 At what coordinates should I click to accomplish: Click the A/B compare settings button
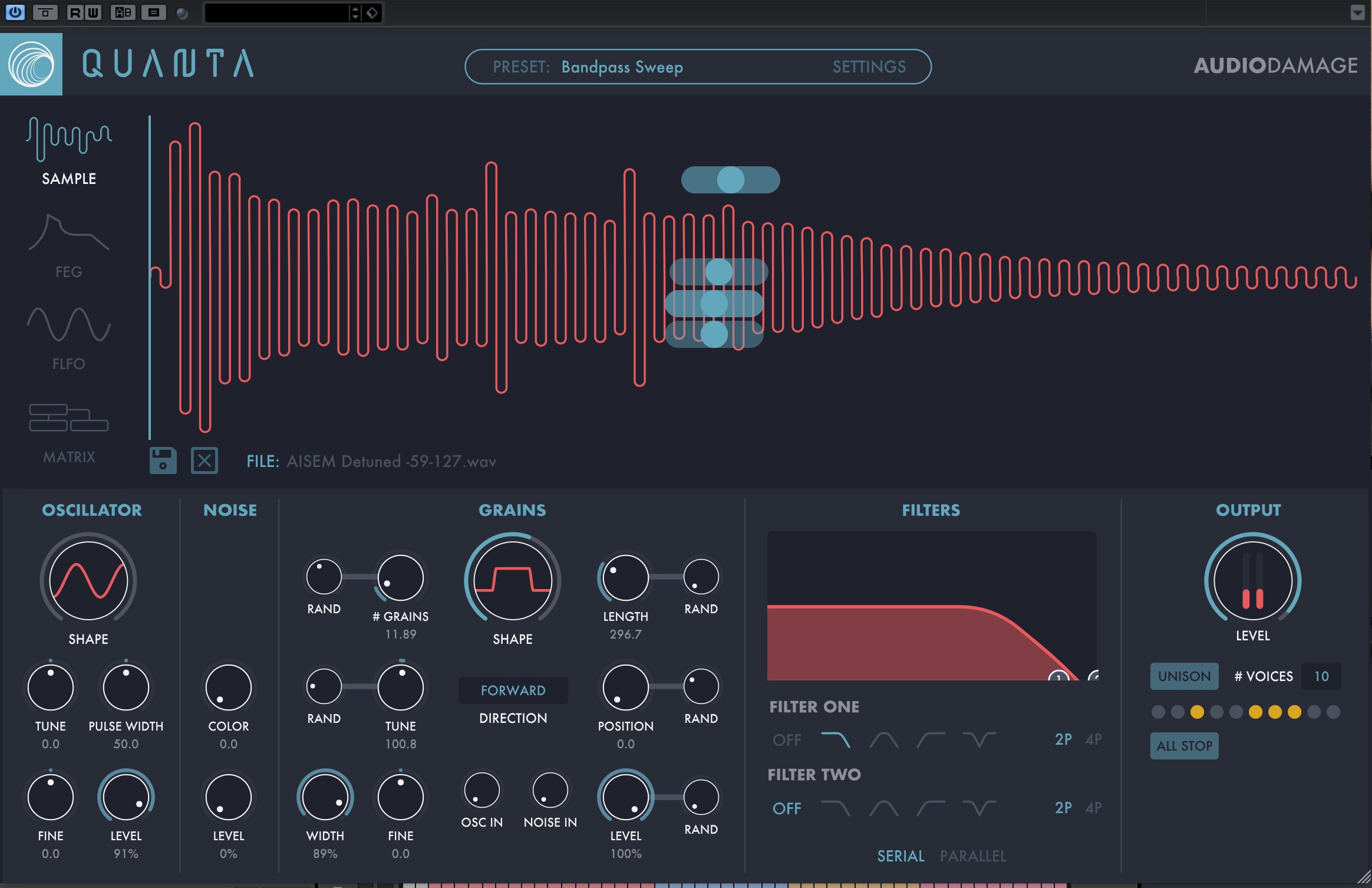coord(123,12)
